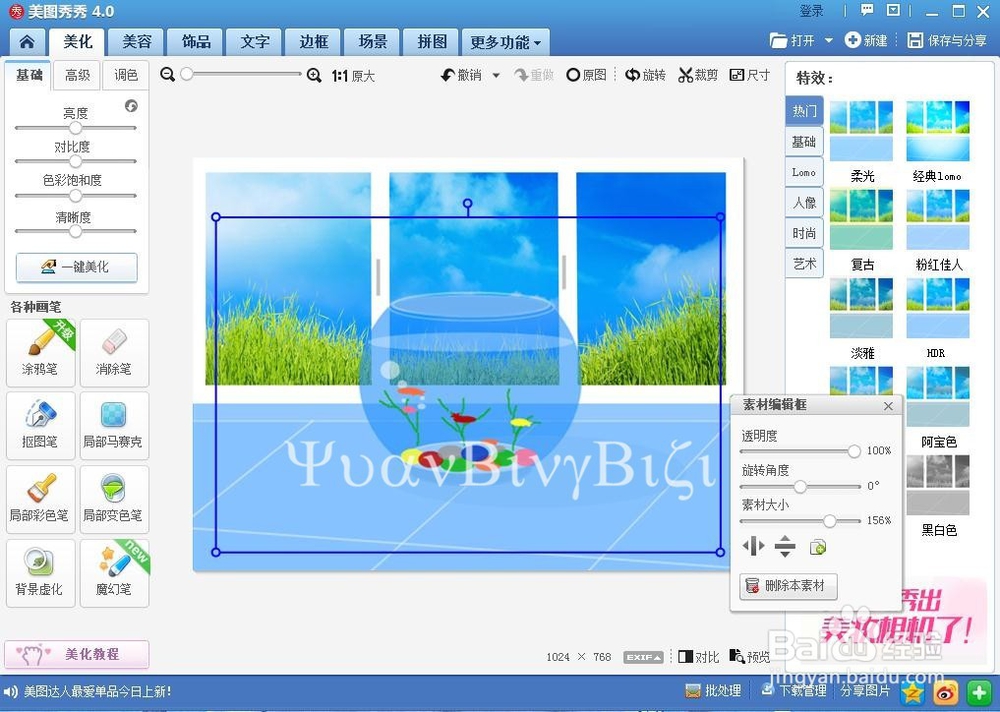Share to Weibo via status bar icon

[945, 692]
